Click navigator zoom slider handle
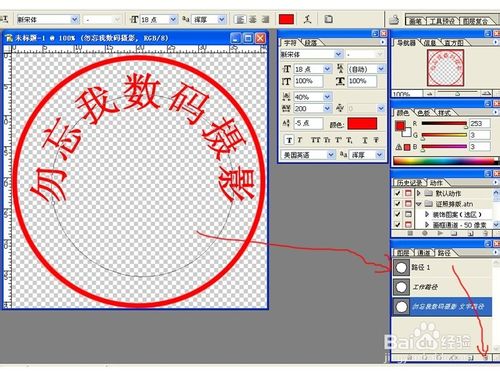Screen dimensions: 500x375 coord(458,94)
